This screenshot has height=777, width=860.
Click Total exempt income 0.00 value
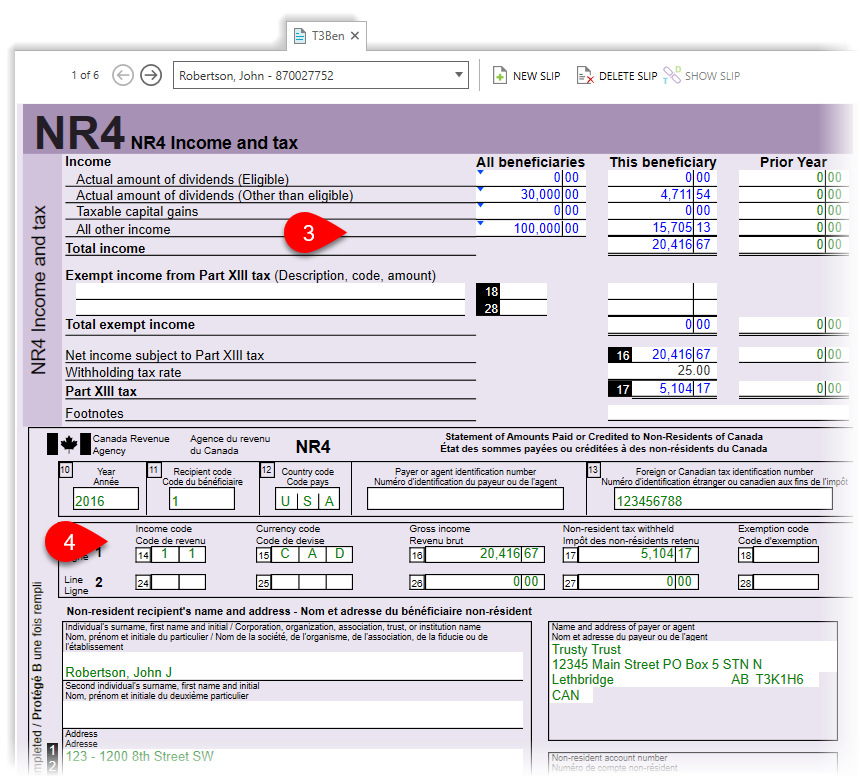point(662,325)
